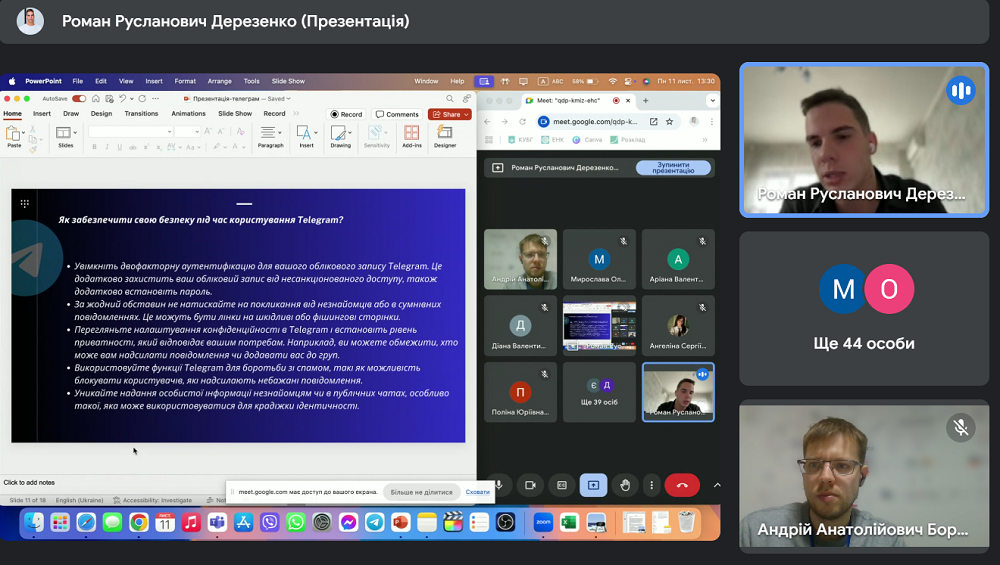Bookmark page with Chrome star icon
1000x565 pixels.
click(x=669, y=121)
